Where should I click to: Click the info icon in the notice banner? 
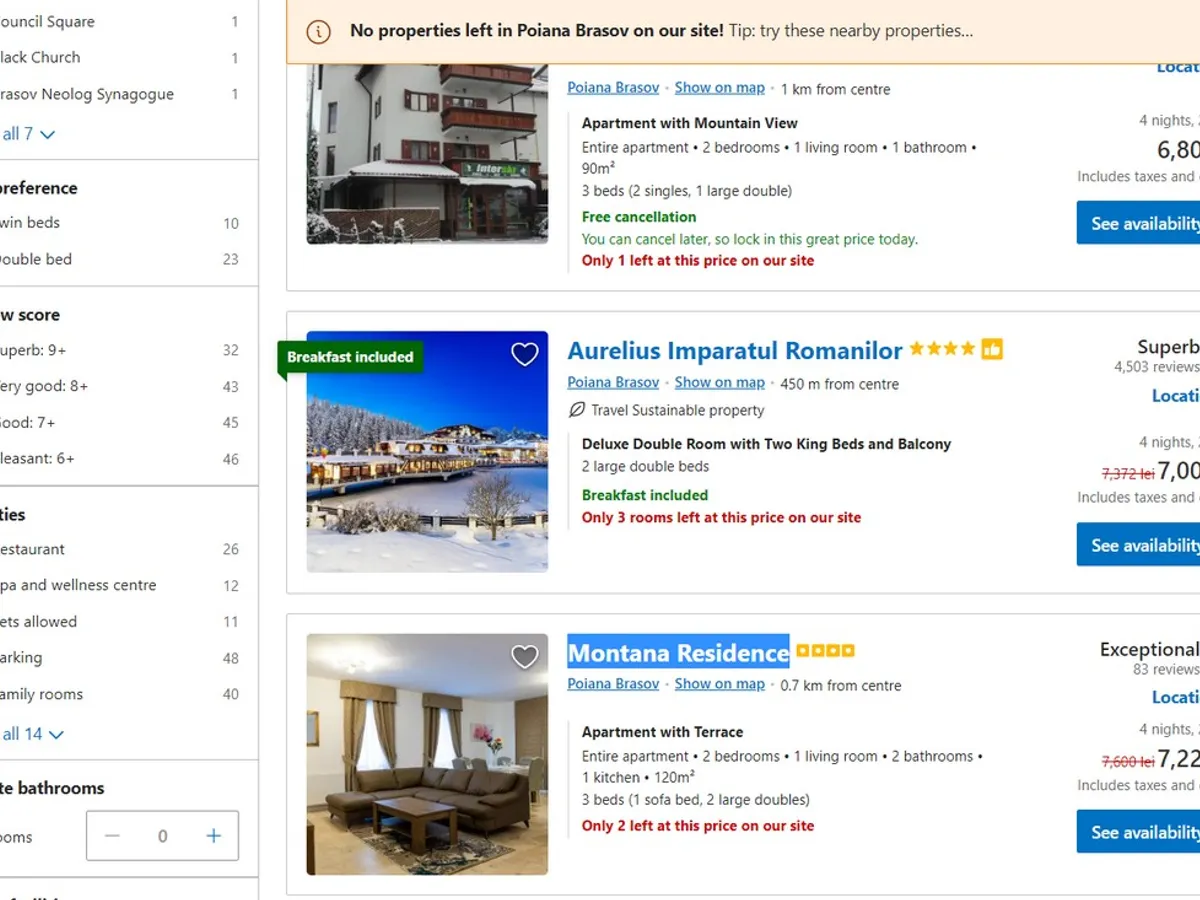click(x=318, y=31)
